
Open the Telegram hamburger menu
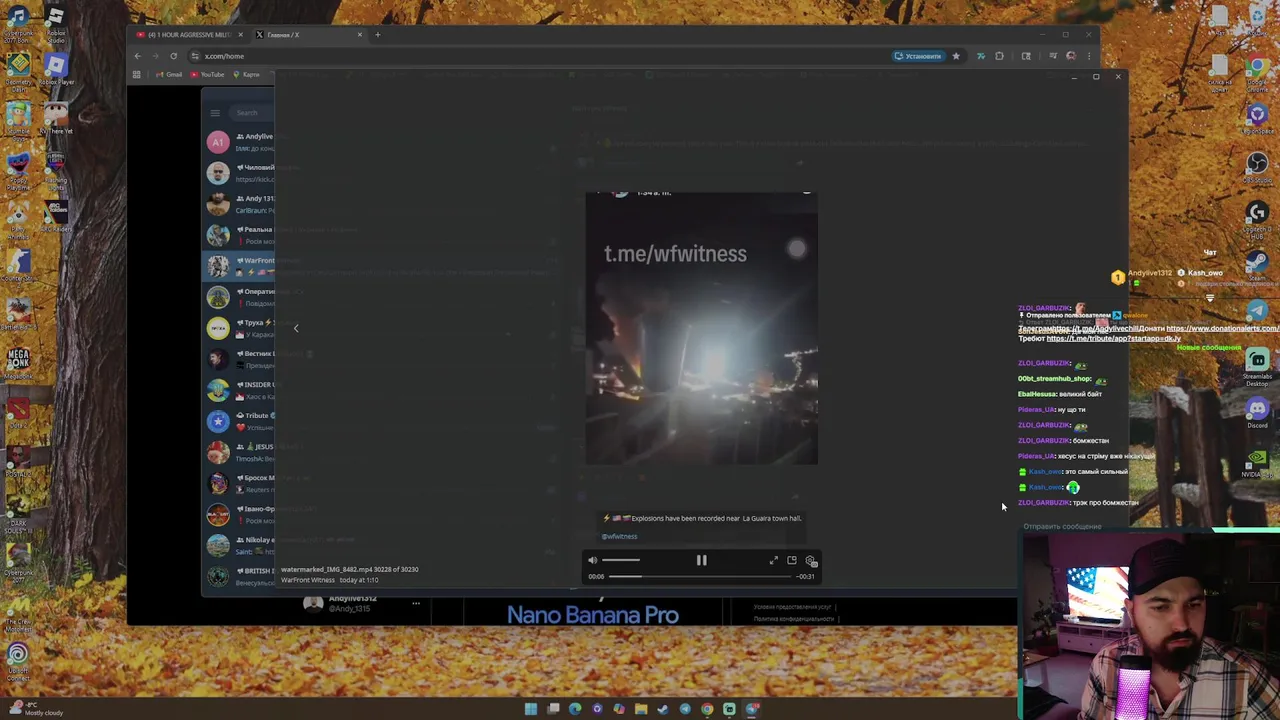click(215, 112)
